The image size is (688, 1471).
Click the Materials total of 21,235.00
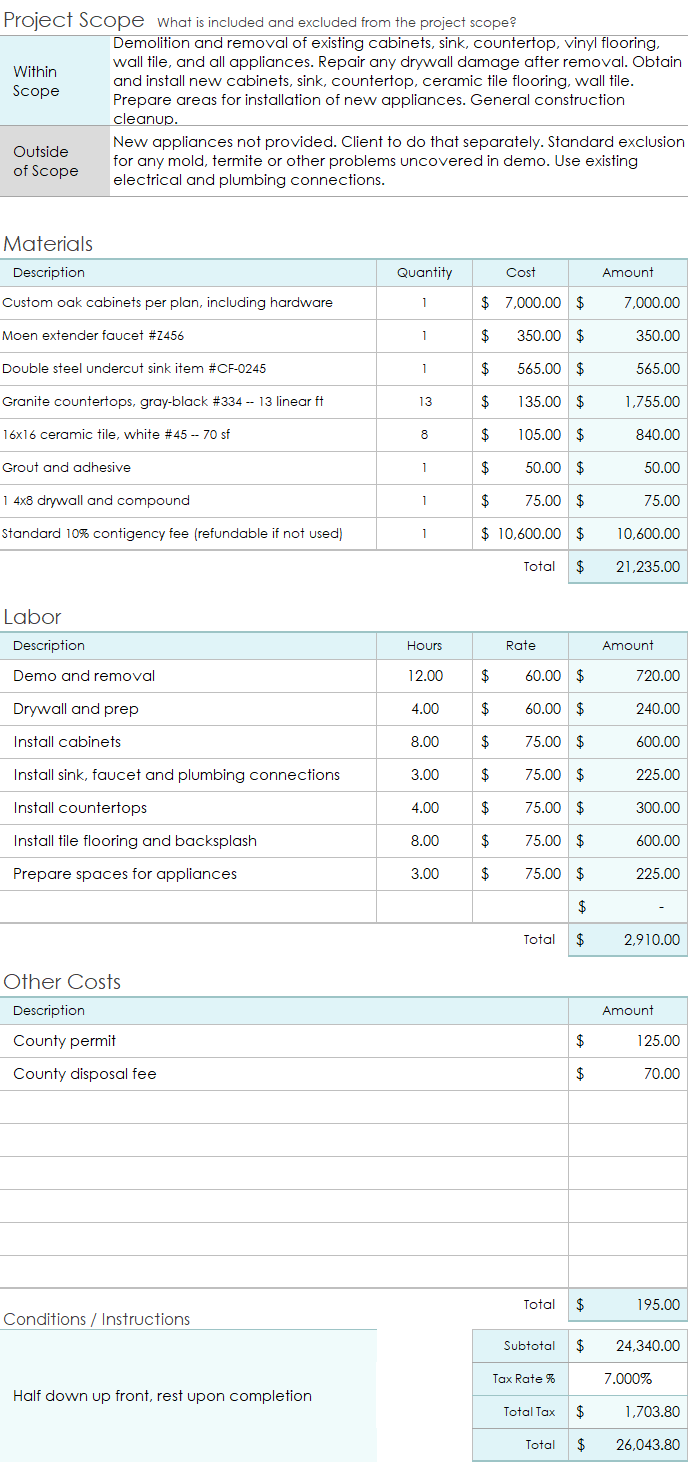click(628, 567)
